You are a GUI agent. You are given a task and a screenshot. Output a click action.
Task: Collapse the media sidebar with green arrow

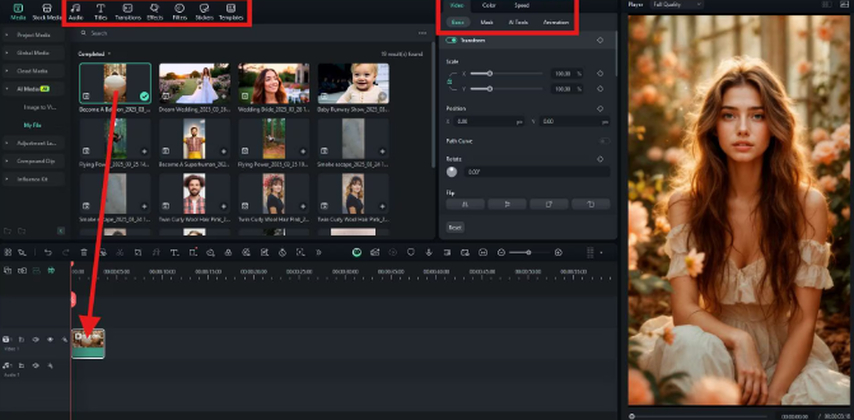click(x=61, y=231)
